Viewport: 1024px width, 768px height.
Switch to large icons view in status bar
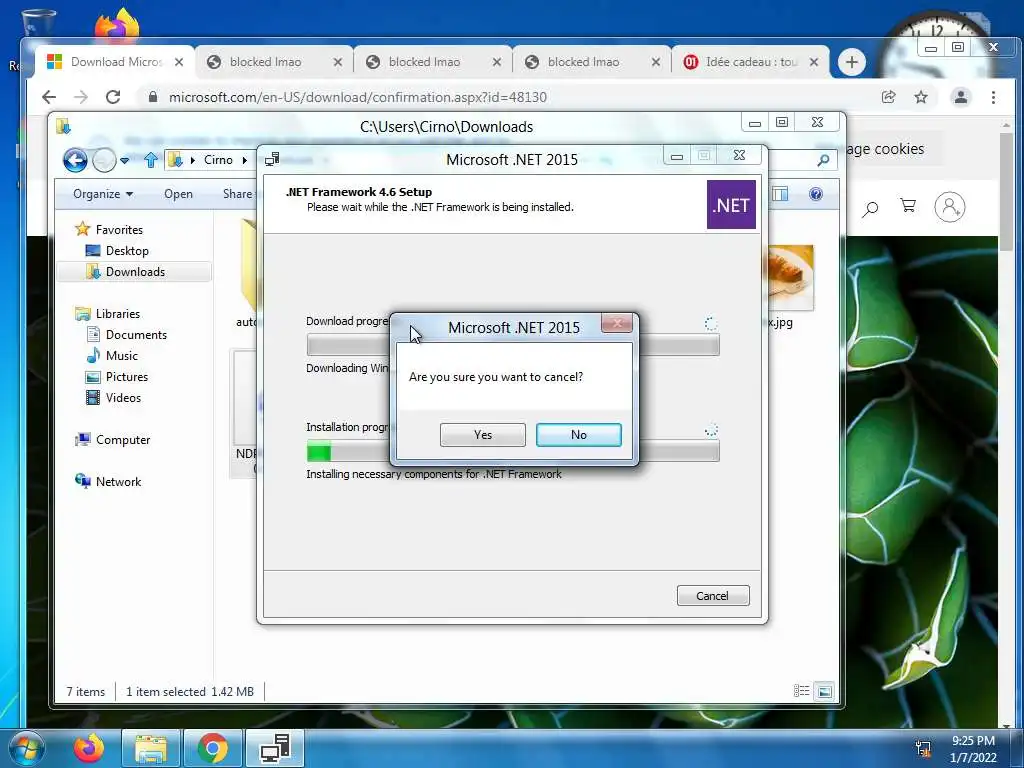point(825,691)
